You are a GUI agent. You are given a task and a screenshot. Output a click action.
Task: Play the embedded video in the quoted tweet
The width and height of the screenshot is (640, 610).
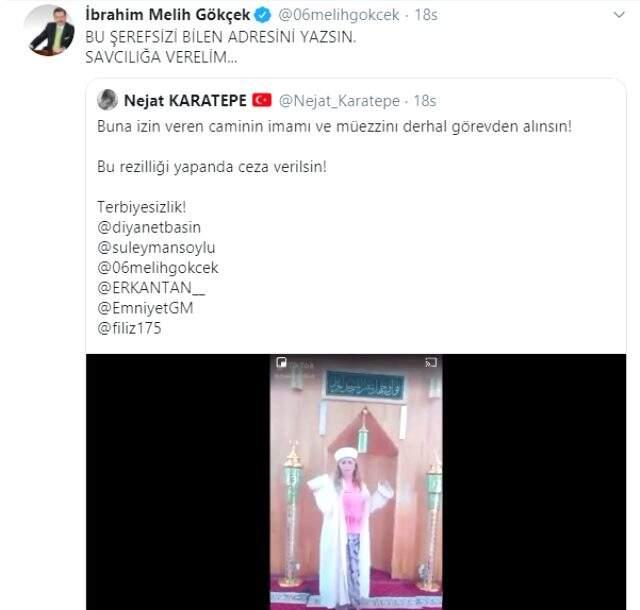pos(355,480)
